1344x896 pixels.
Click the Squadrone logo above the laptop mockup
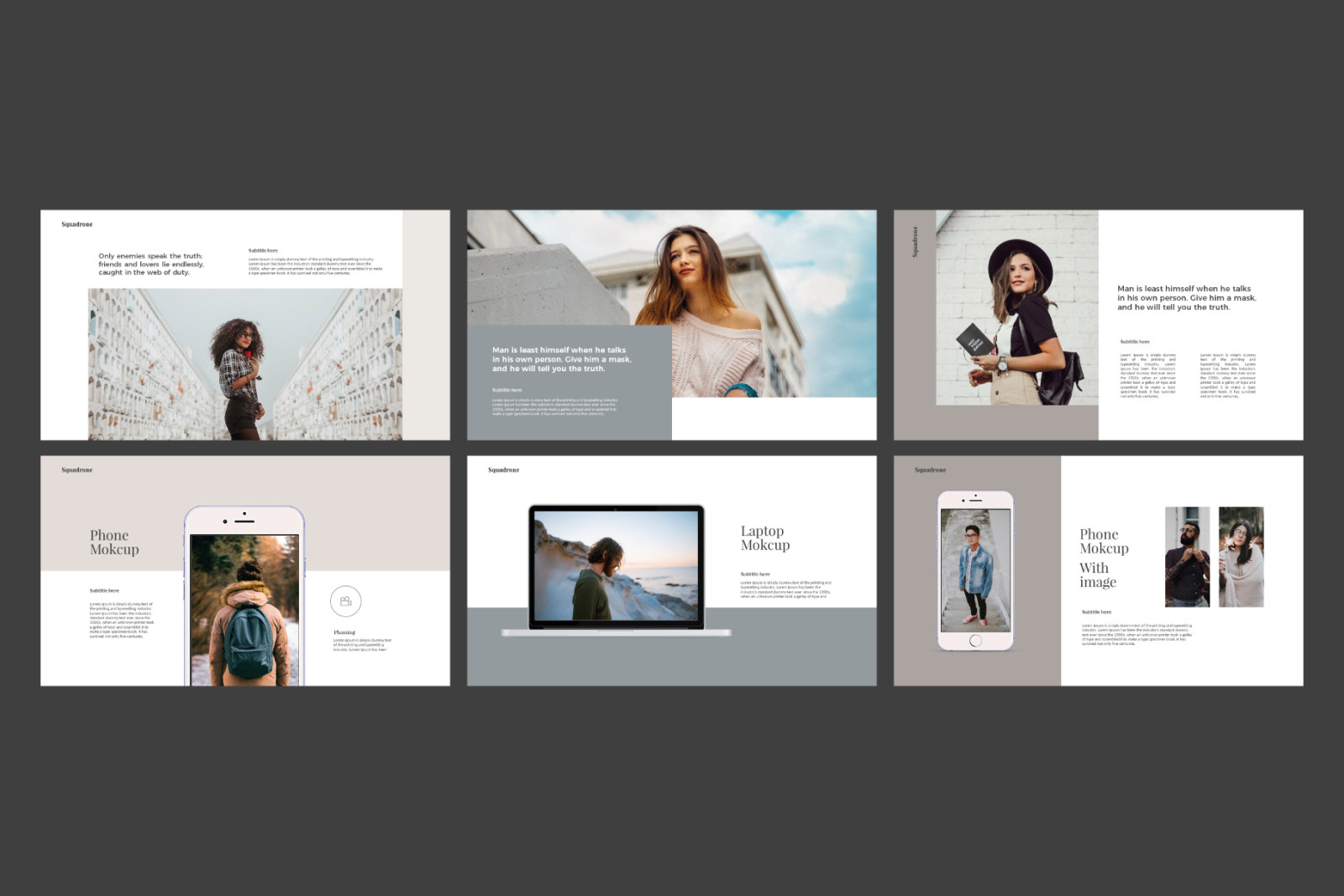click(504, 470)
